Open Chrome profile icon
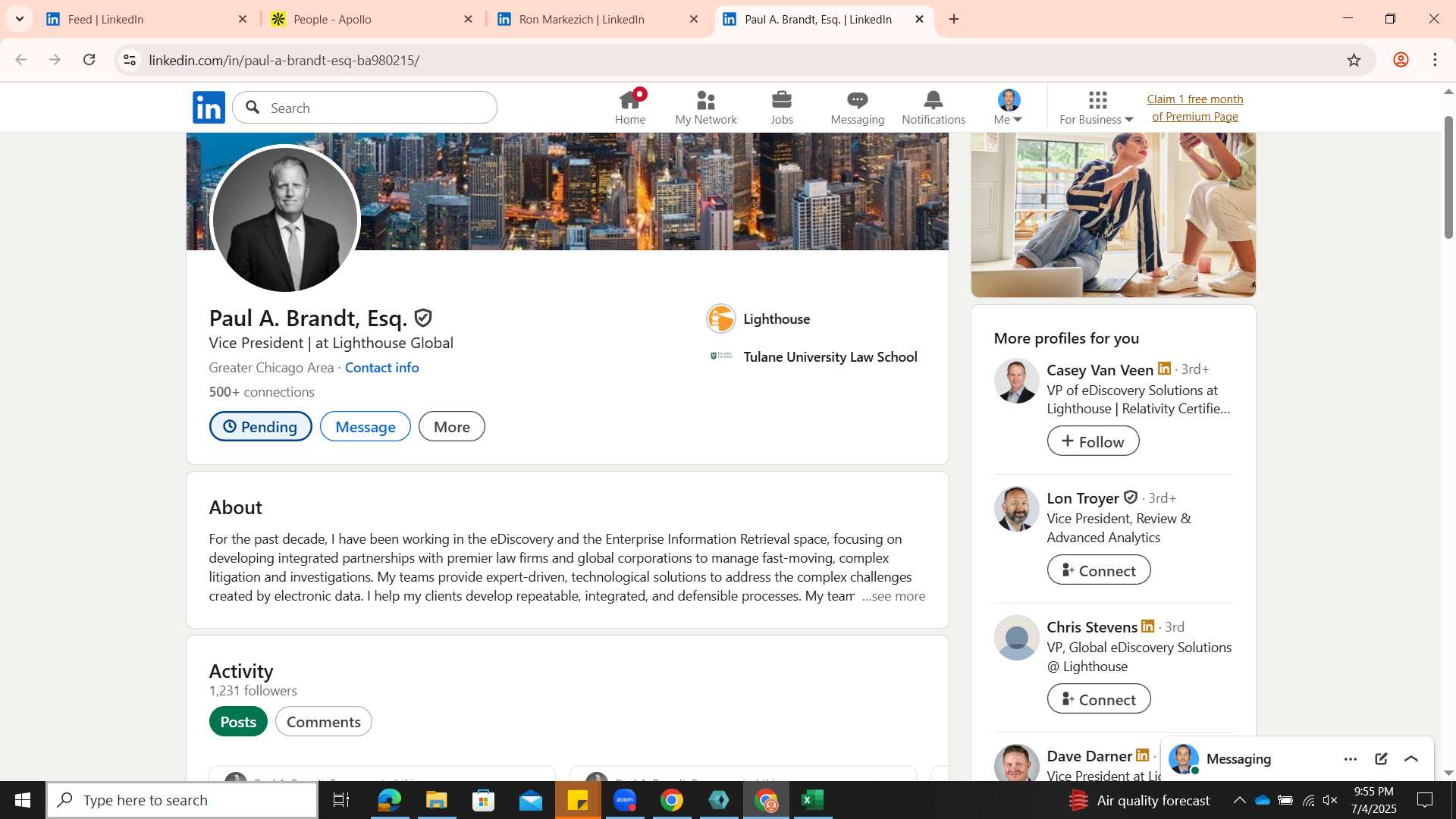This screenshot has width=1456, height=819. tap(1401, 60)
